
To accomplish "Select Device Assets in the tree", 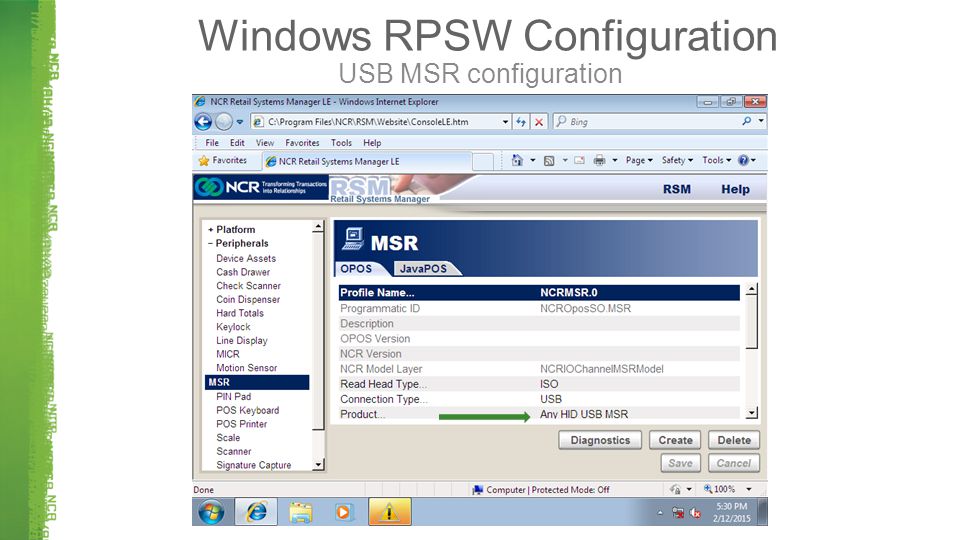I will (x=246, y=258).
